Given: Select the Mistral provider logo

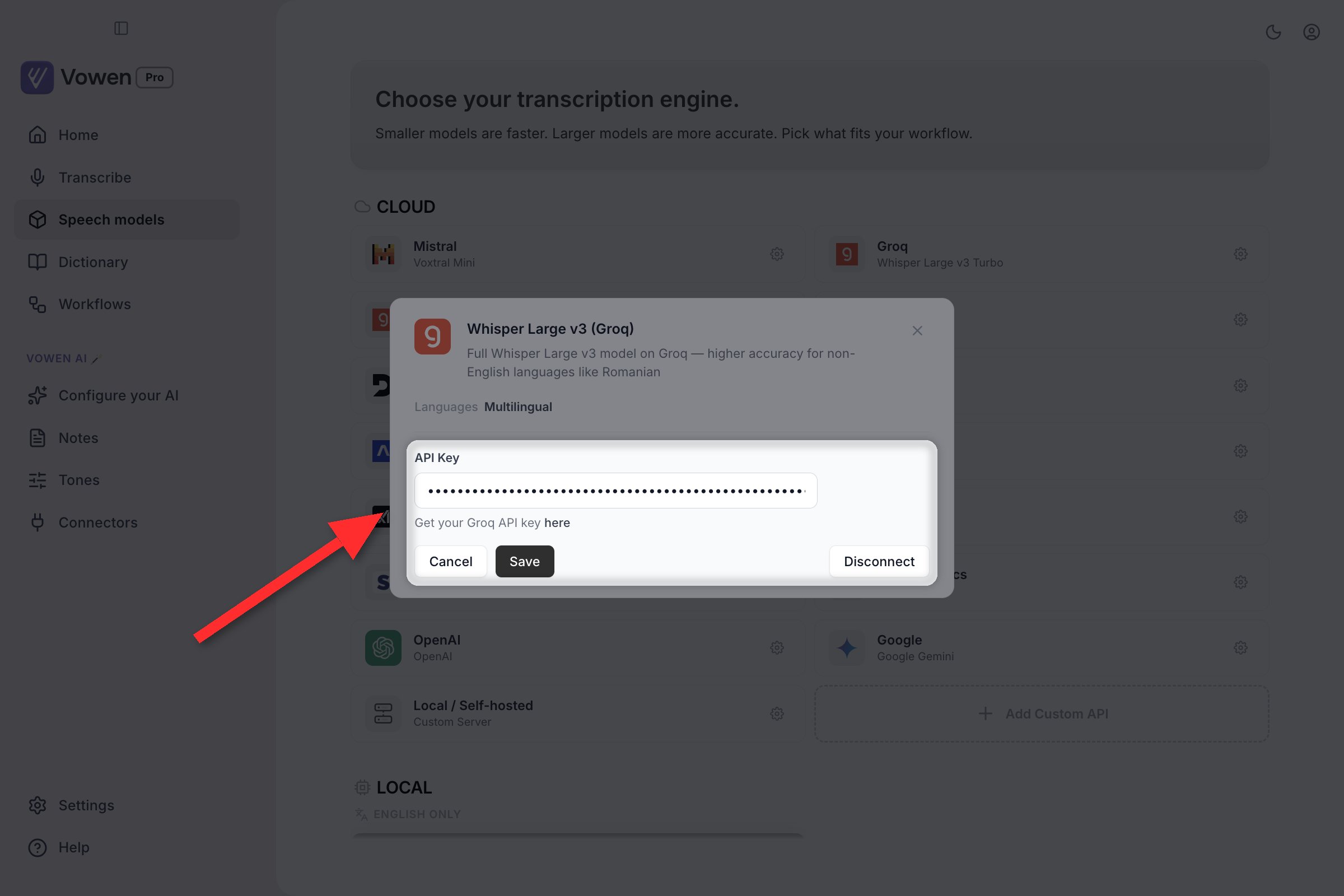Looking at the screenshot, I should 383,254.
